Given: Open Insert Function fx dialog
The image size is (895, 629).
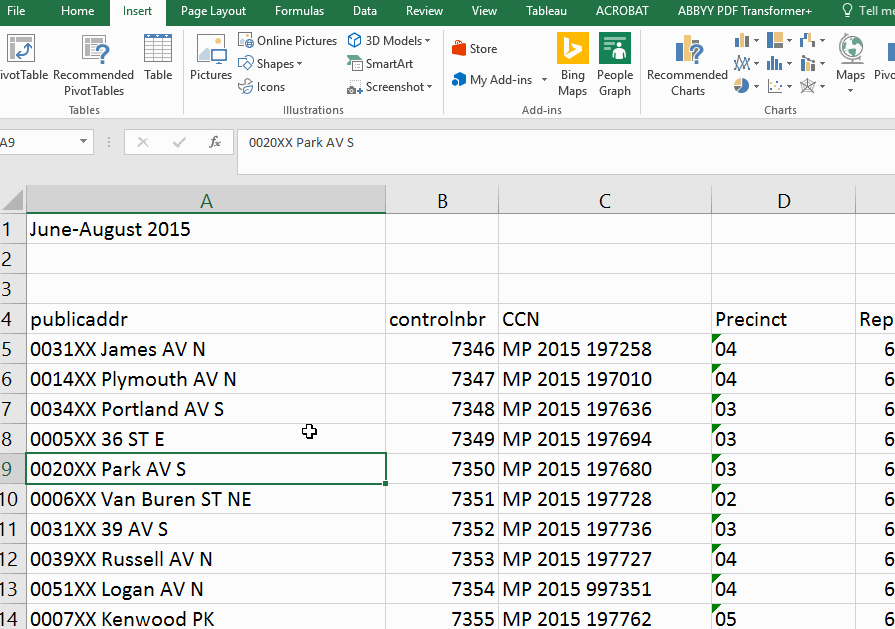Looking at the screenshot, I should pyautogui.click(x=215, y=143).
